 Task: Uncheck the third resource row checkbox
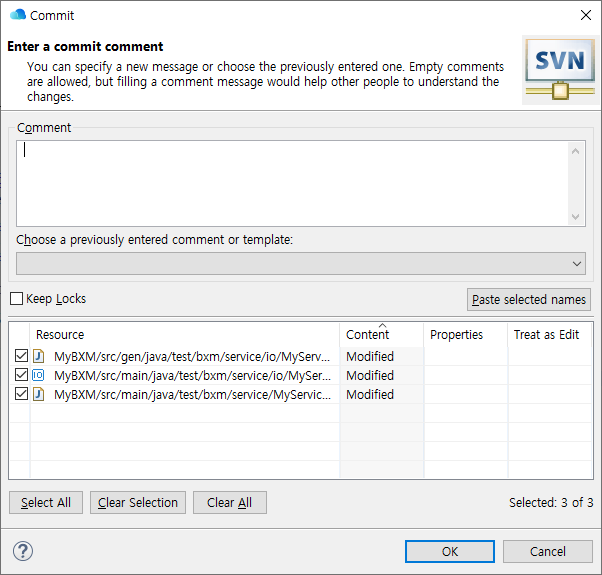point(21,394)
